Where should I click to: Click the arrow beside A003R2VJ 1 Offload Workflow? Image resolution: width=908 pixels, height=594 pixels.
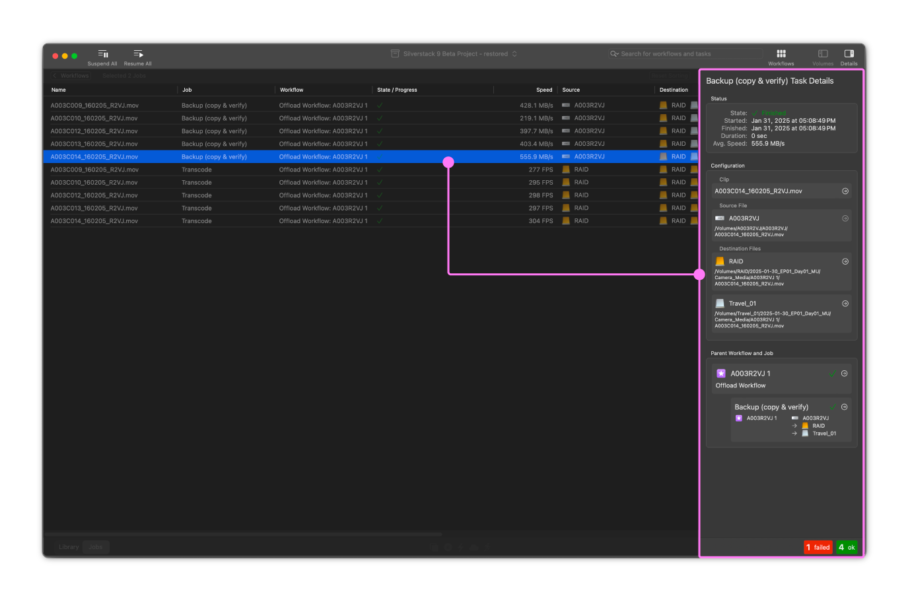845,373
